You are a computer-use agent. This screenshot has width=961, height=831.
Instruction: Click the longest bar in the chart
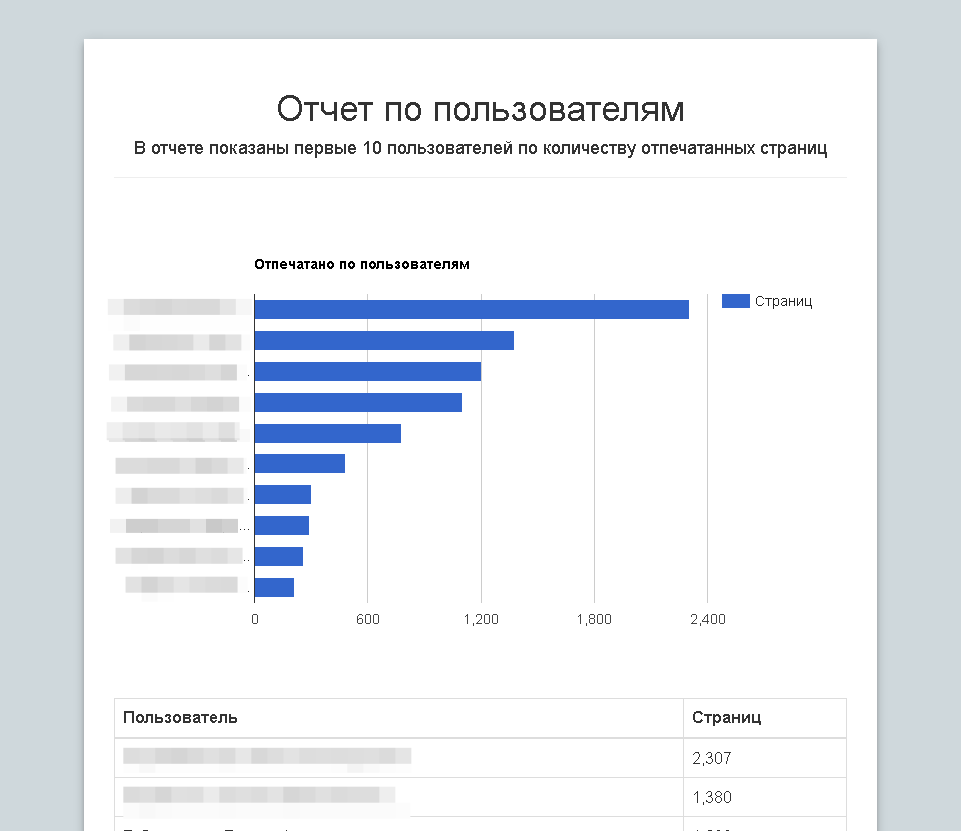pos(471,310)
